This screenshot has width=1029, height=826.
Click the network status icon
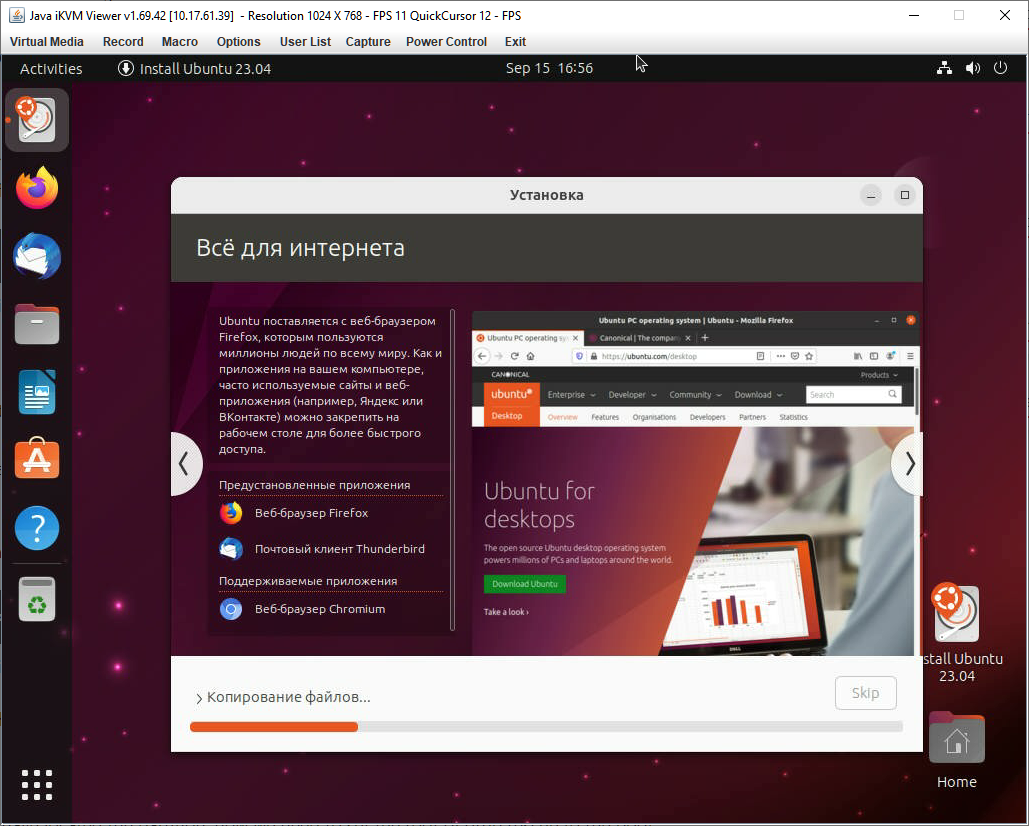click(944, 68)
